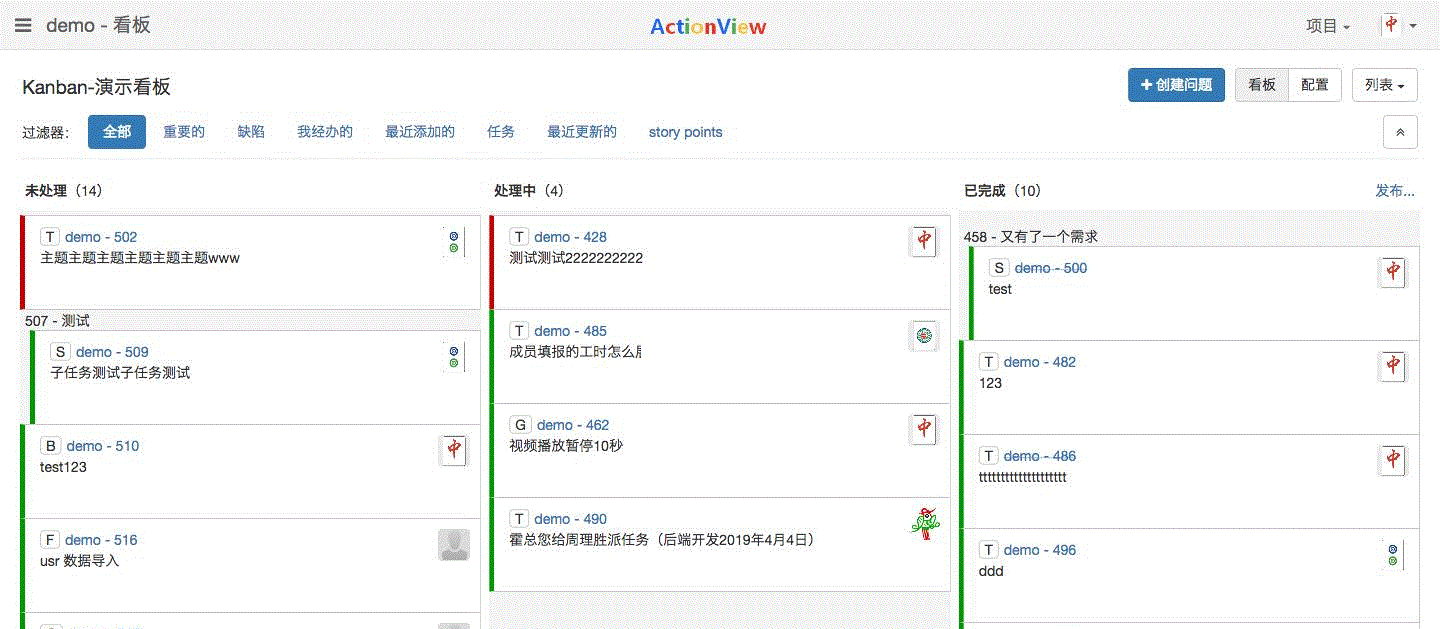Click the F type icon on demo-516
The width and height of the screenshot is (1440, 629).
[50, 540]
